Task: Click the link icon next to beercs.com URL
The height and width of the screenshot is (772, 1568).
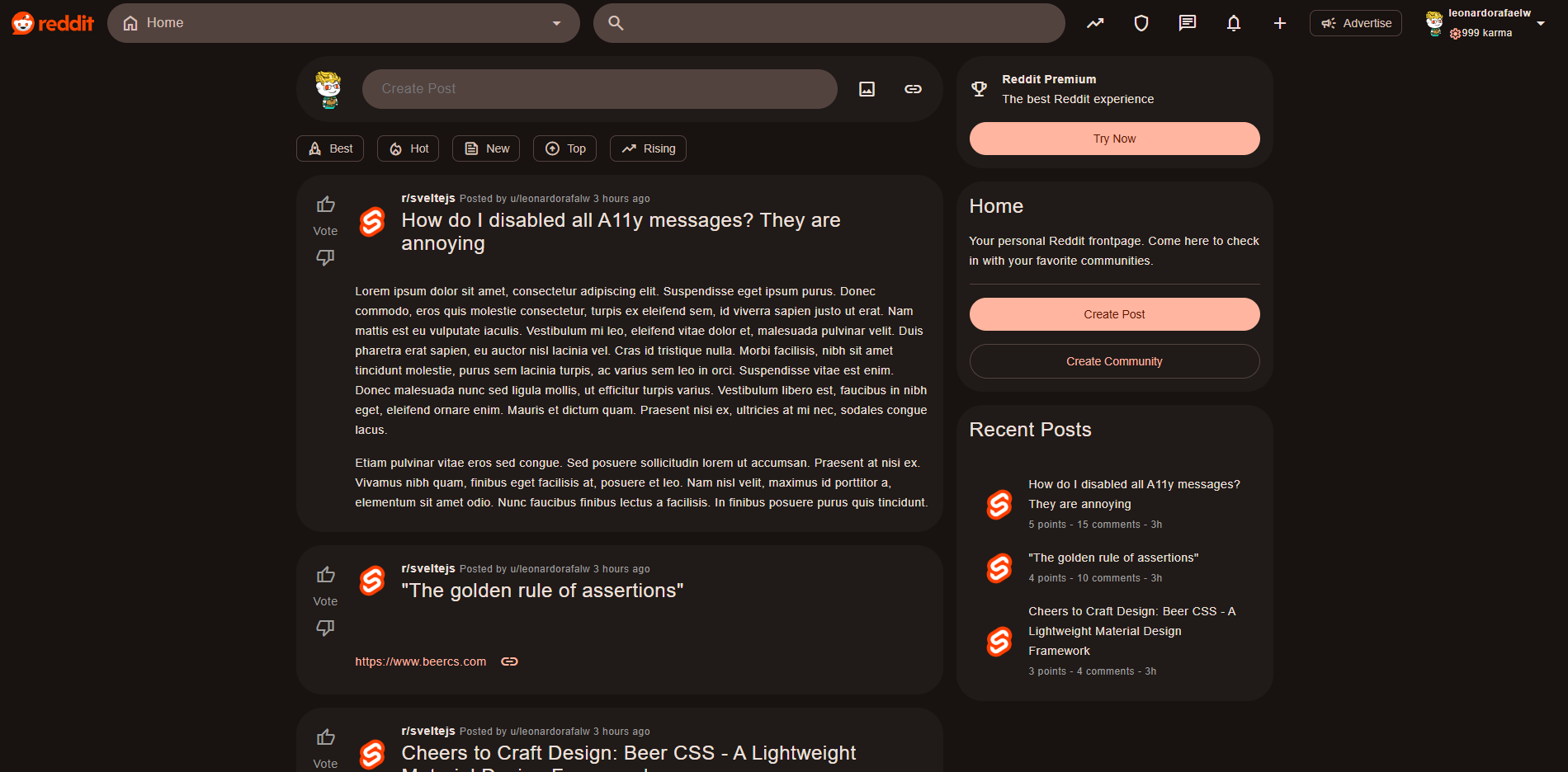Action: coord(509,661)
